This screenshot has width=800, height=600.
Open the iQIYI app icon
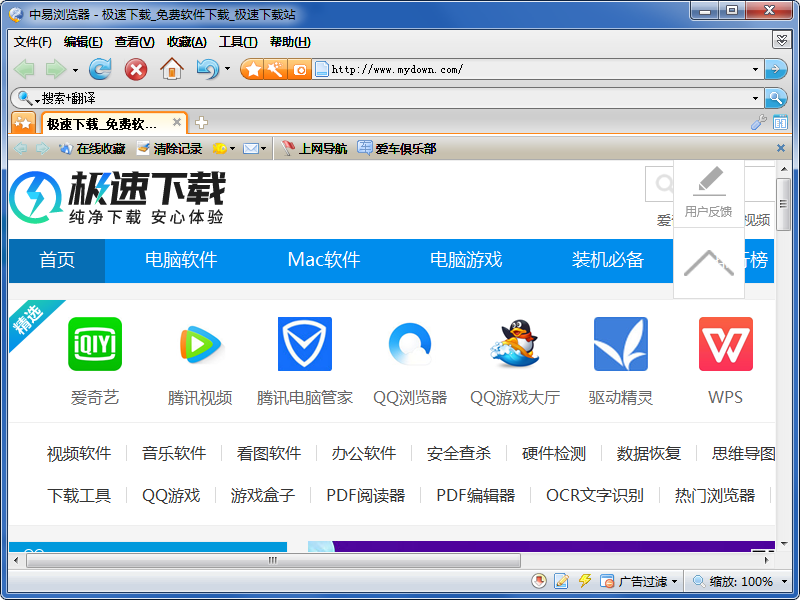[95, 345]
